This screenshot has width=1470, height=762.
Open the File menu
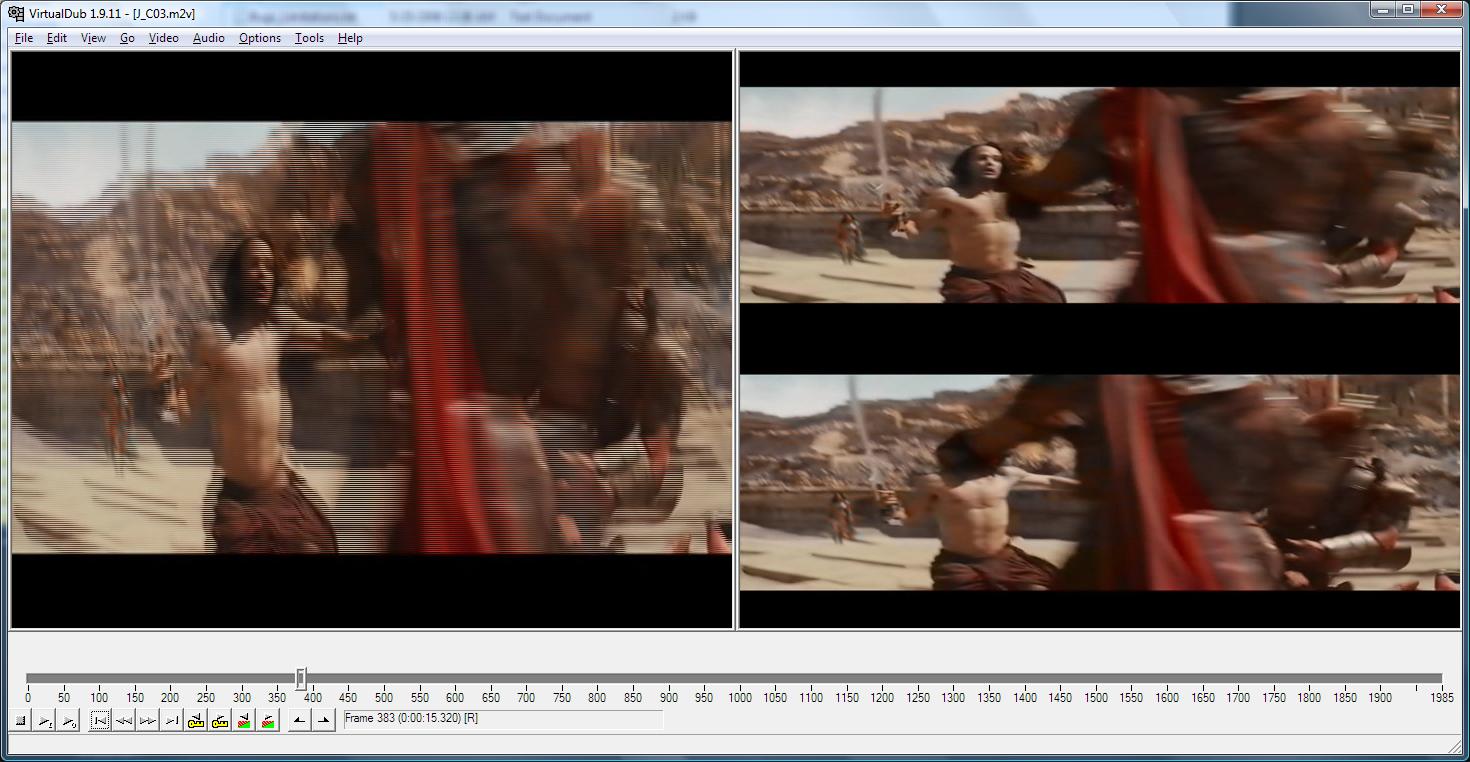coord(24,38)
